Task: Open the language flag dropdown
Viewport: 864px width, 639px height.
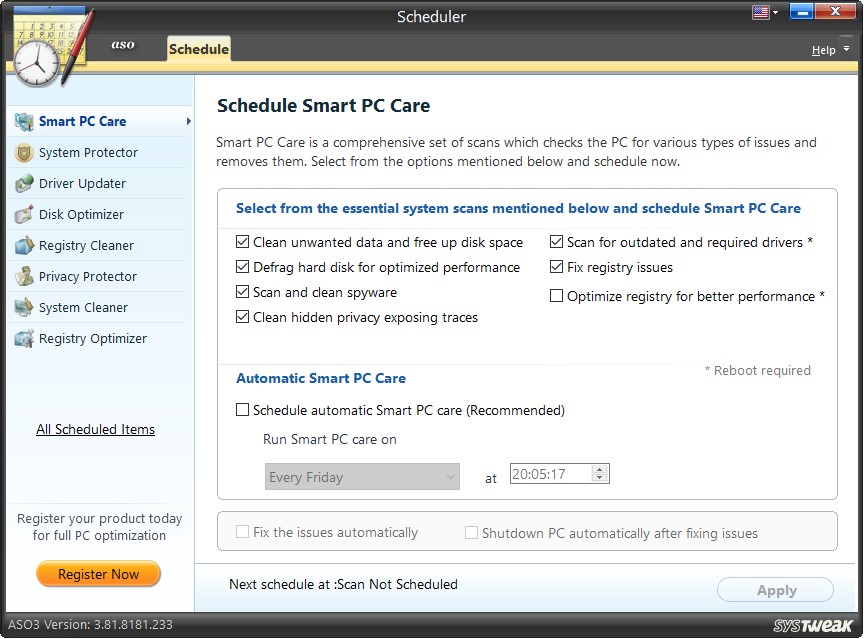Action: coord(762,12)
